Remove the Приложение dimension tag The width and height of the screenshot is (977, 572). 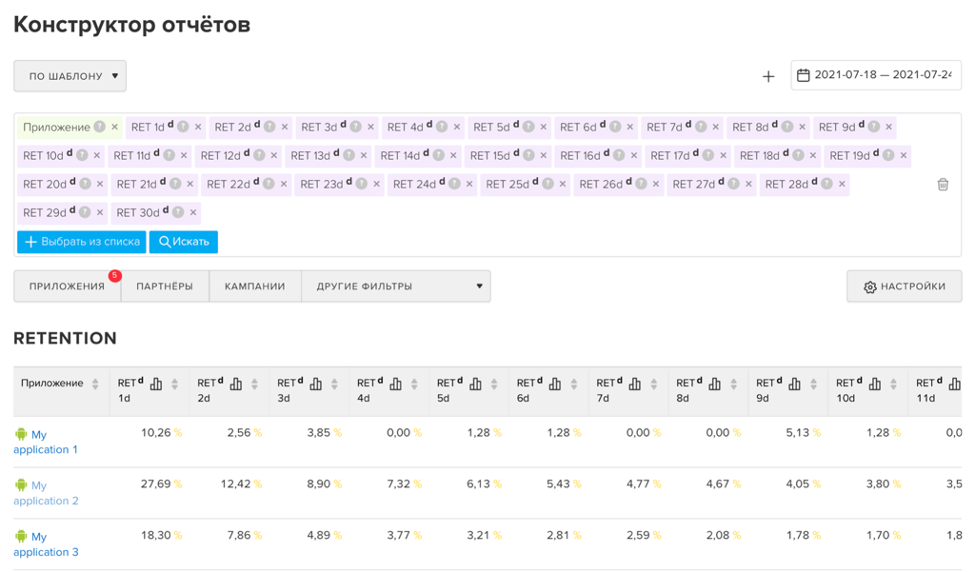pyautogui.click(x=114, y=127)
